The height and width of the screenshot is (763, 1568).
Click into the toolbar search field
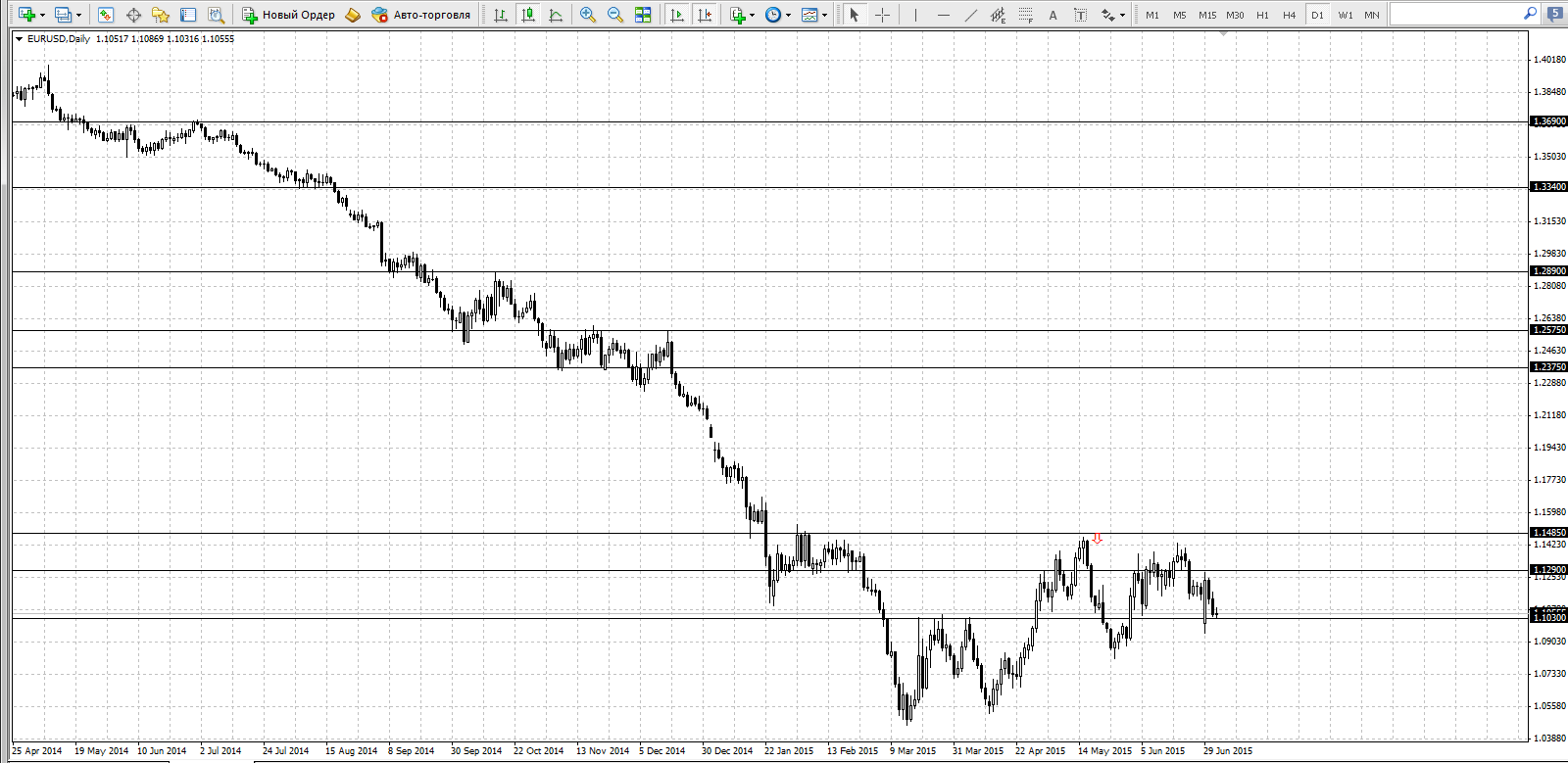(x=1456, y=14)
